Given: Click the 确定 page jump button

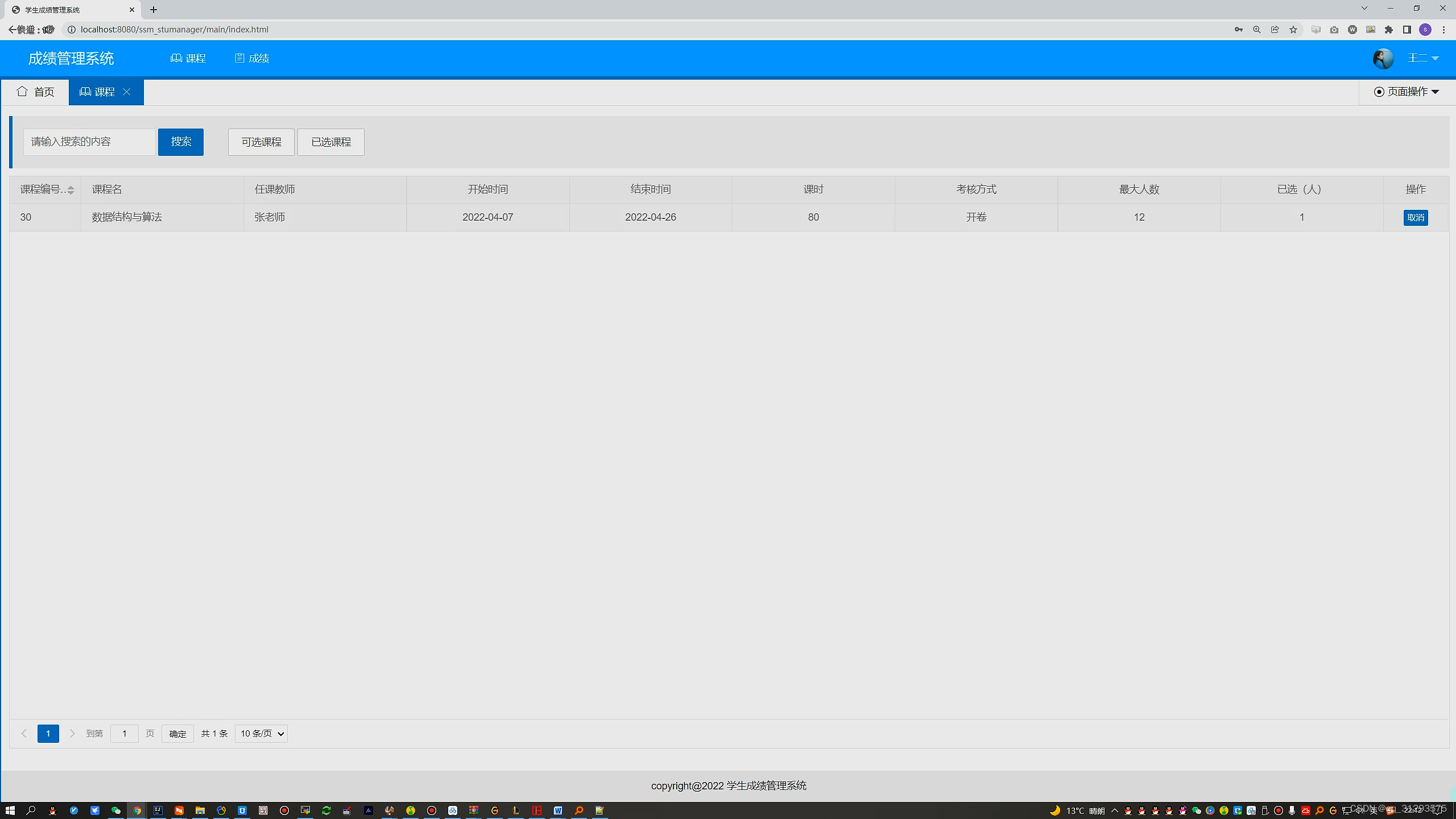Looking at the screenshot, I should click(177, 734).
